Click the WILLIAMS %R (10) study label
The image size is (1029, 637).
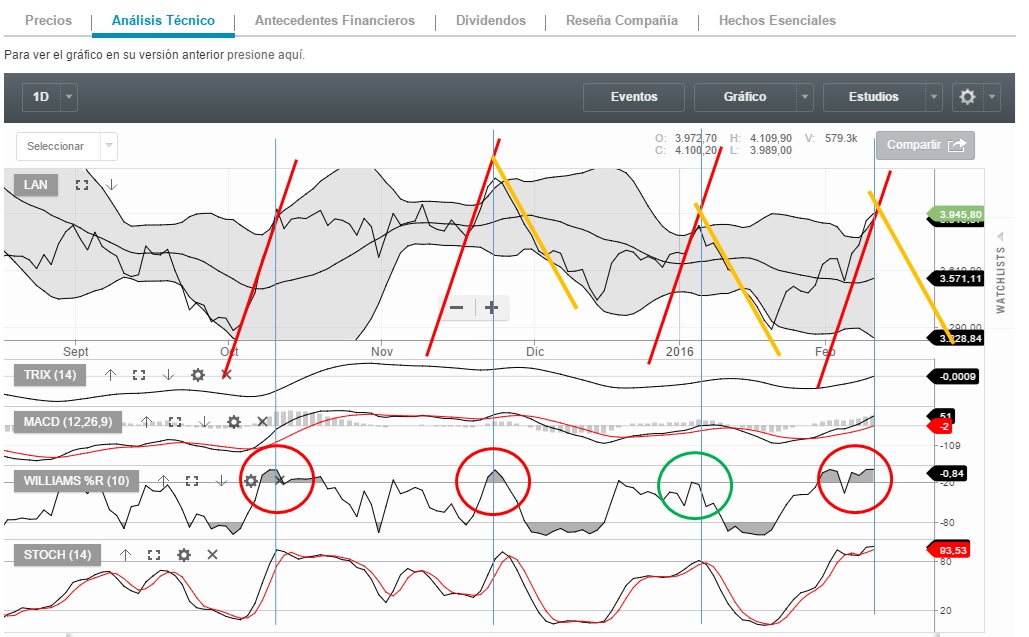pos(76,481)
